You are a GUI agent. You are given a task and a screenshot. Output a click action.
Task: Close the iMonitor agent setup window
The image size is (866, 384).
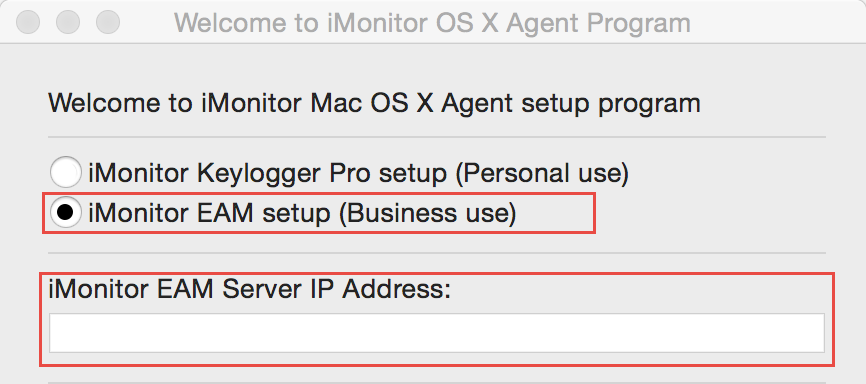click(28, 22)
